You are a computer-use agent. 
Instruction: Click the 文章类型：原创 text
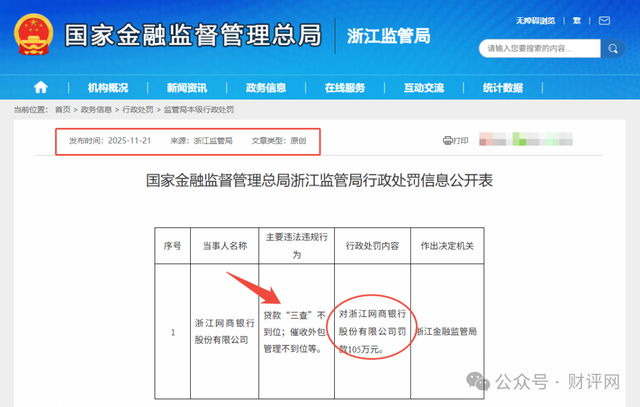click(279, 141)
